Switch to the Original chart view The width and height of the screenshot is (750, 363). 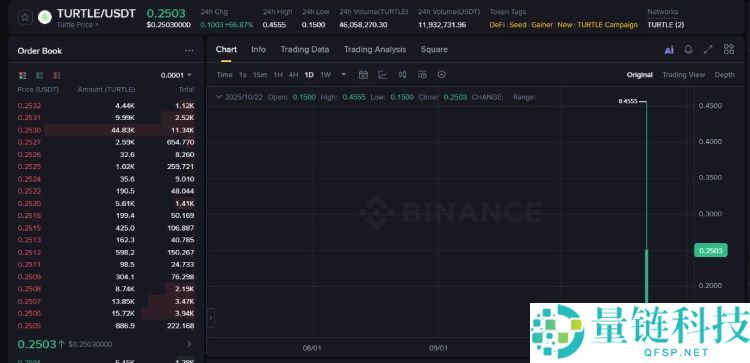pos(640,75)
